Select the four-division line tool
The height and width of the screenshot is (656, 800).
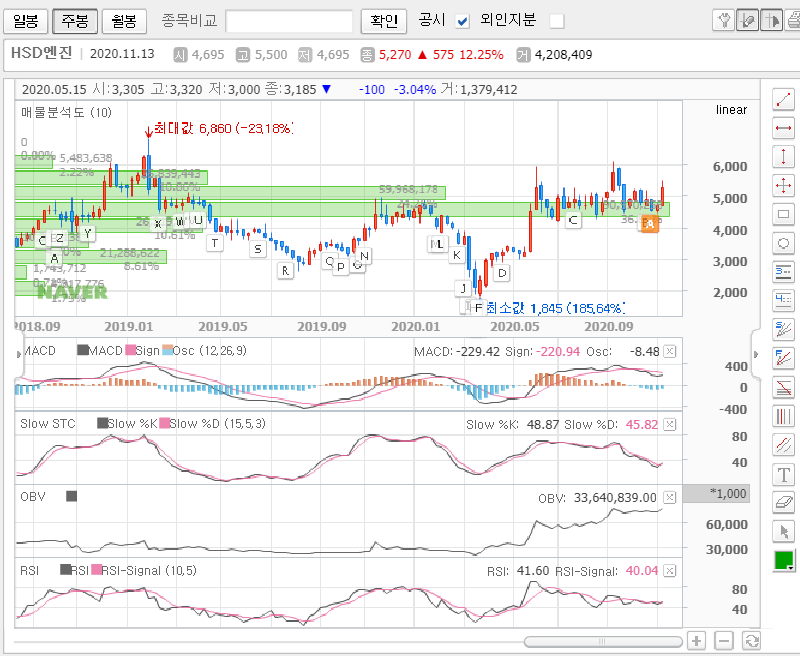tap(783, 300)
